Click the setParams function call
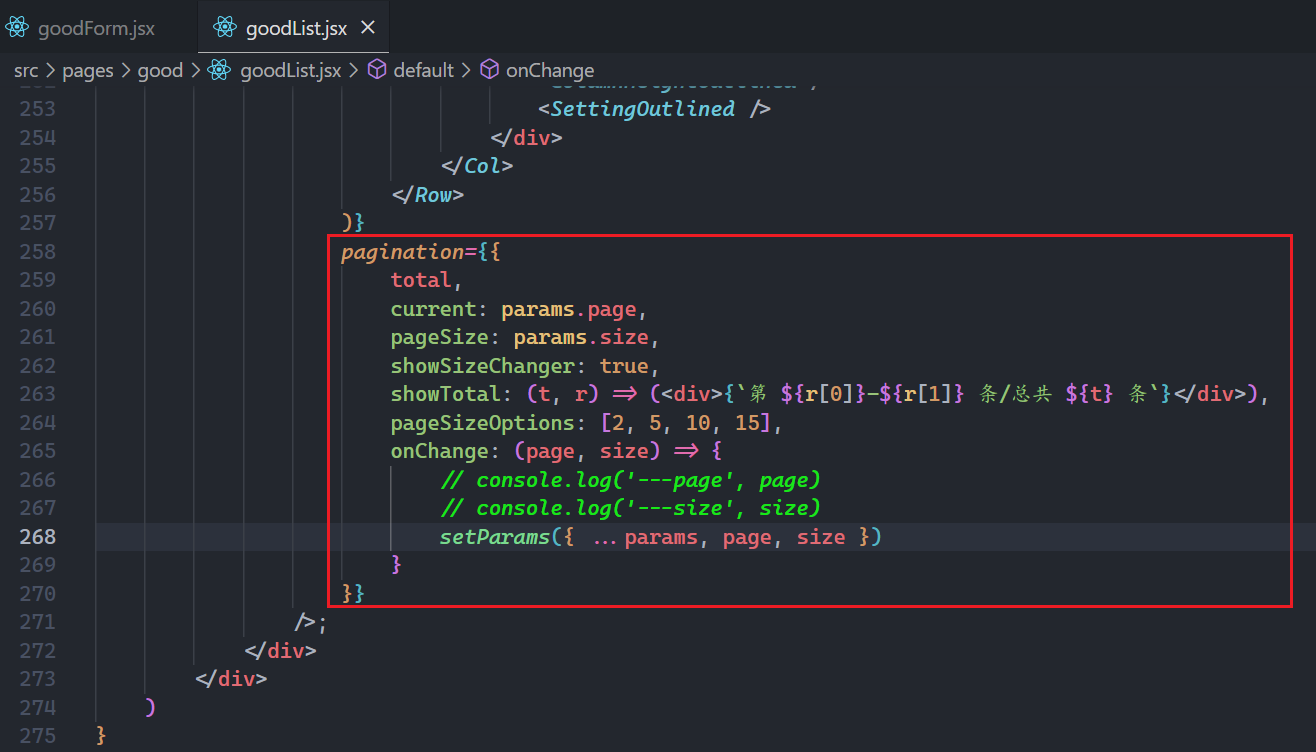 click(495, 536)
